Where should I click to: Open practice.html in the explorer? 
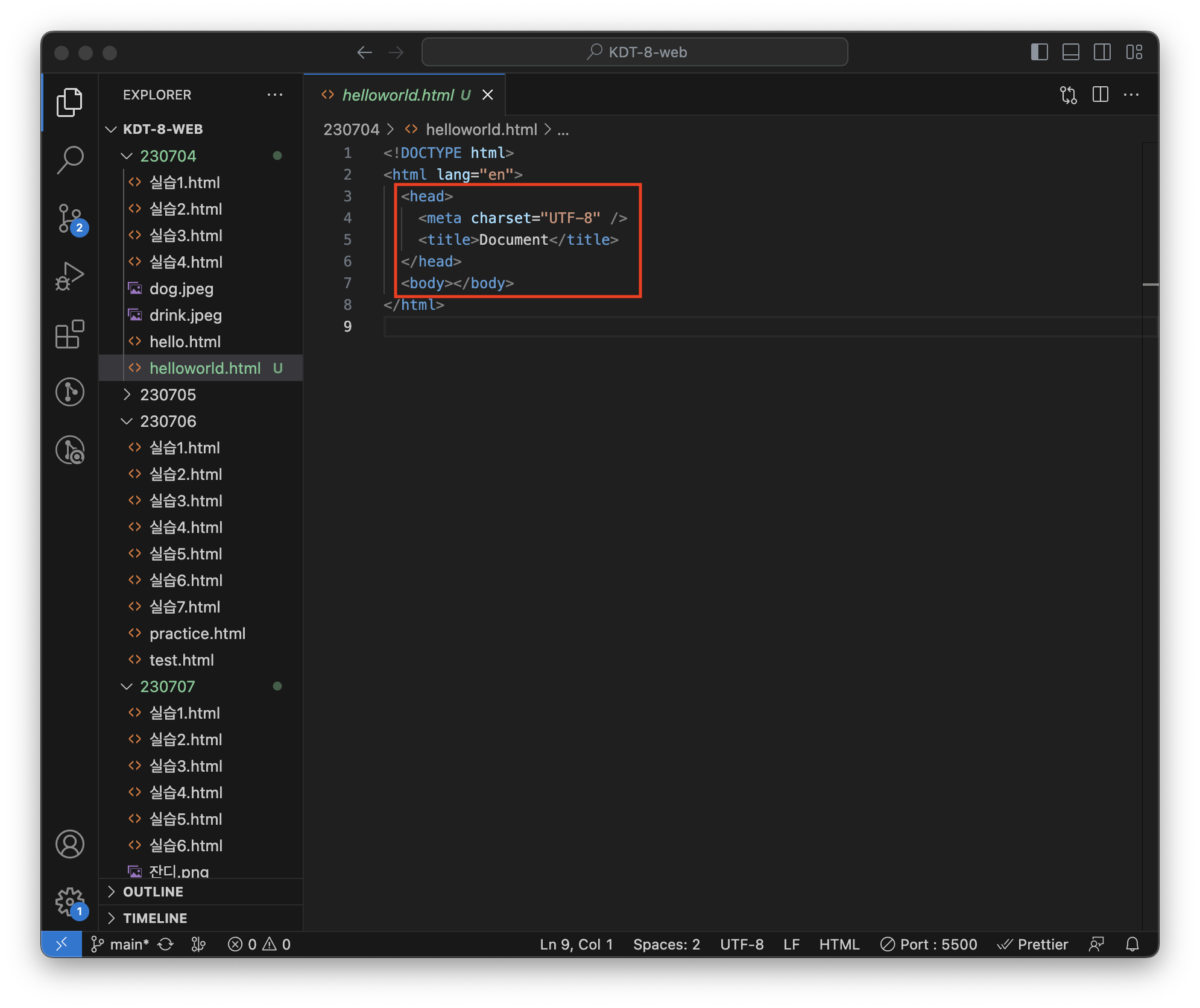[197, 634]
